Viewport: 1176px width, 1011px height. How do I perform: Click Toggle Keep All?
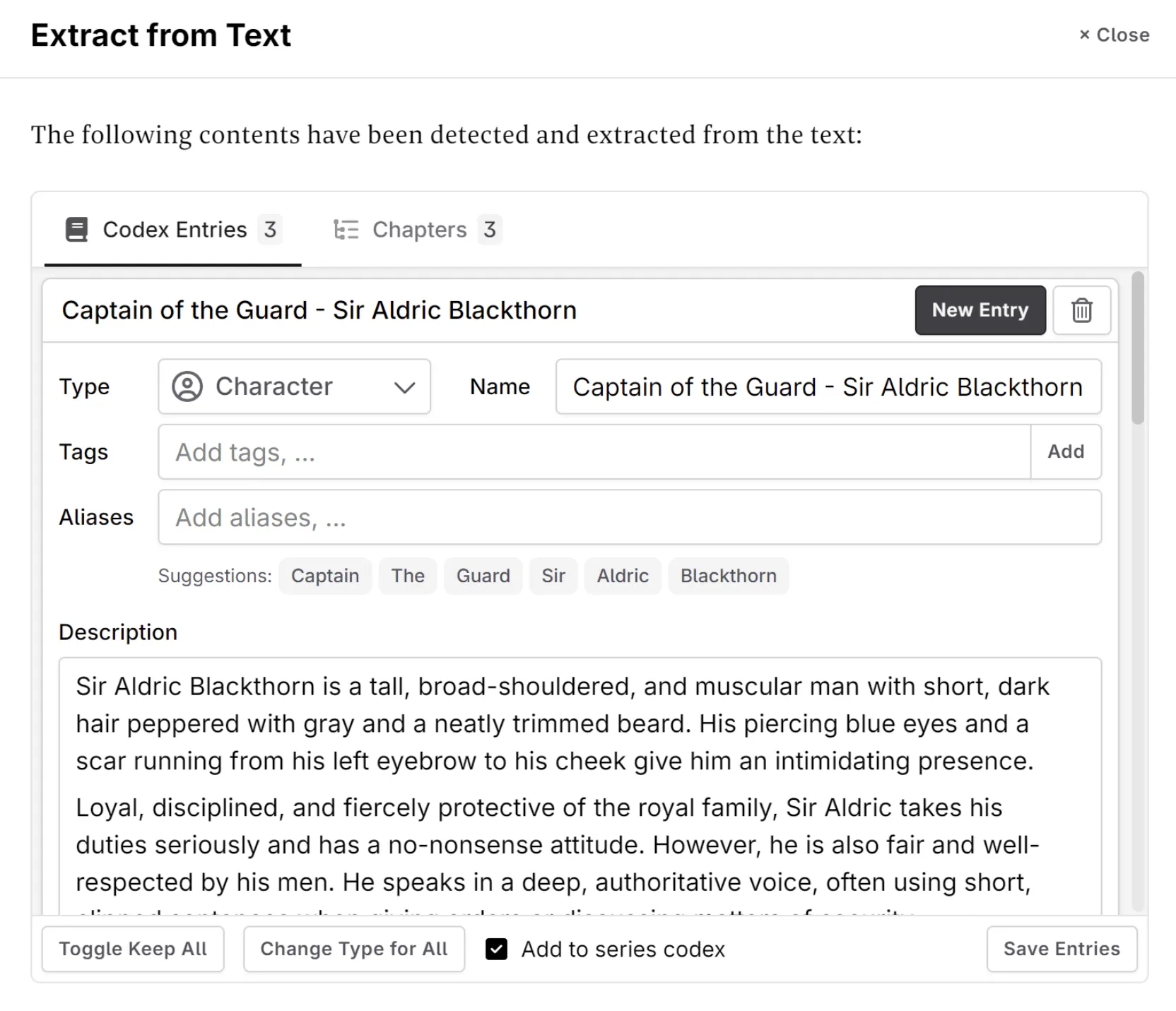click(x=133, y=949)
